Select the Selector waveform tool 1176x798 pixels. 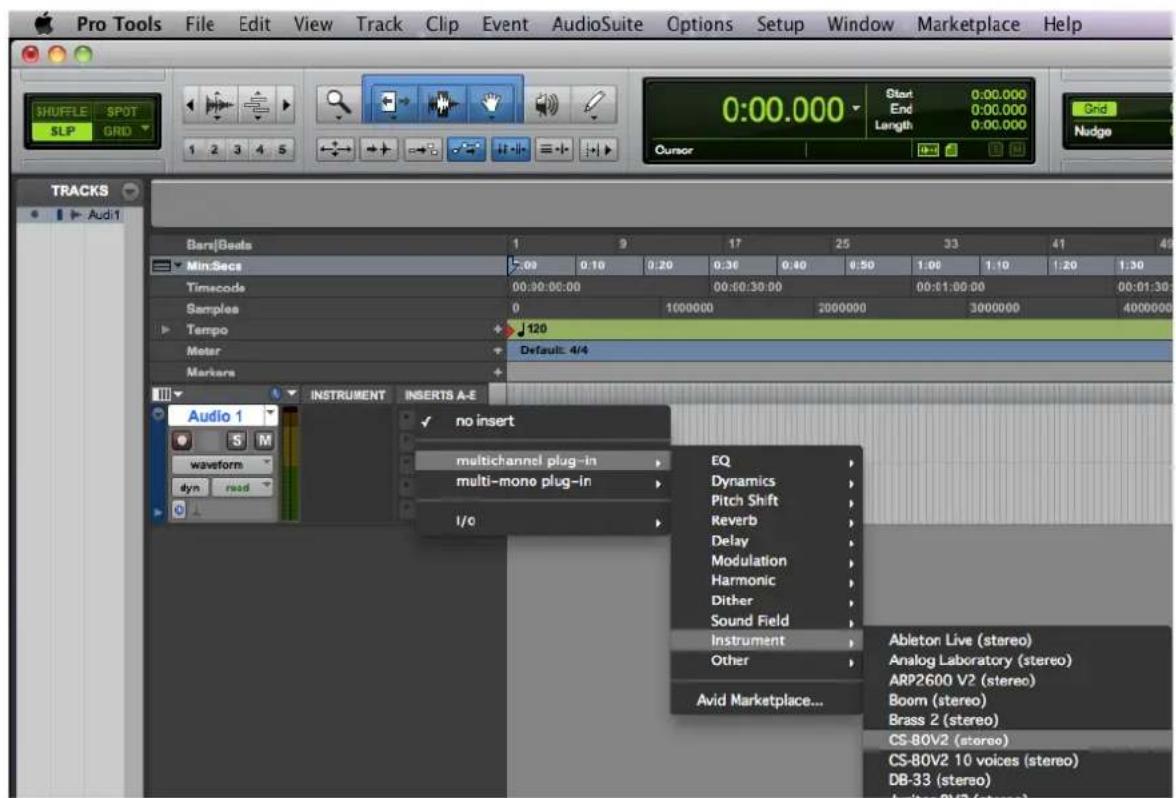[x=442, y=104]
